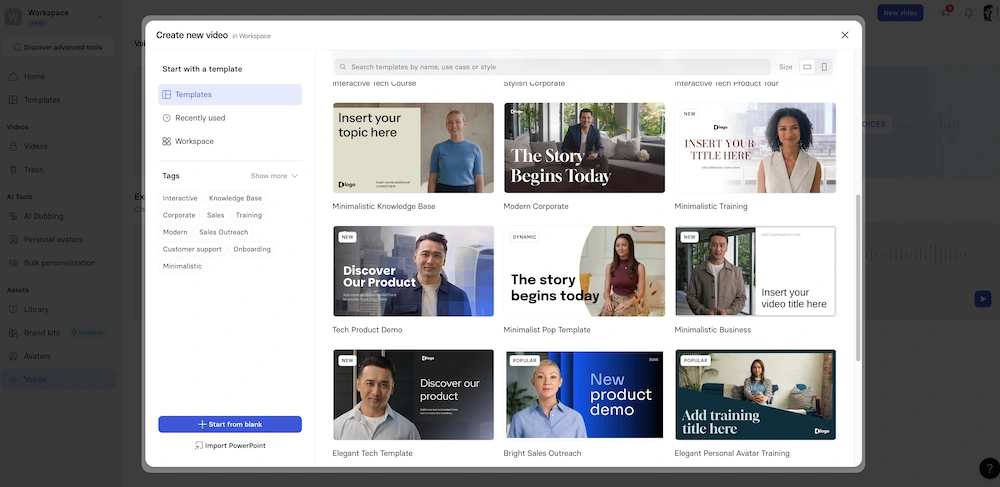Screen dimensions: 1000x487
Task: Open Avatars in the background sidebar
Action: pyautogui.click(x=58, y=356)
